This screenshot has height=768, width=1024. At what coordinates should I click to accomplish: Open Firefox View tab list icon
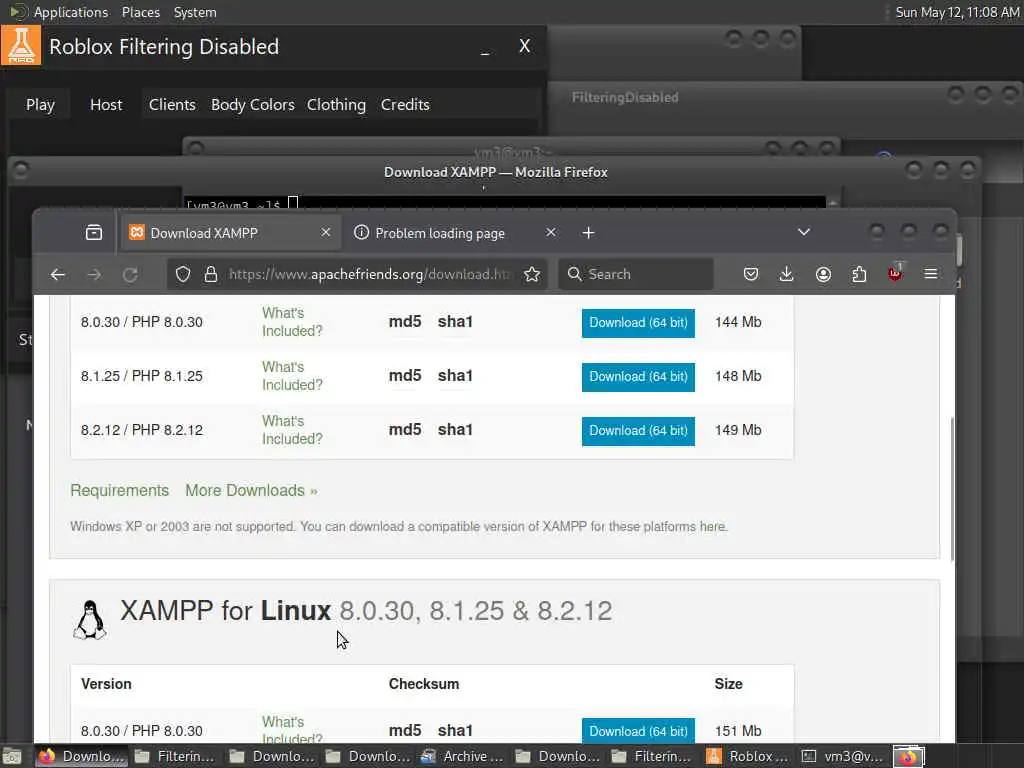point(93,232)
